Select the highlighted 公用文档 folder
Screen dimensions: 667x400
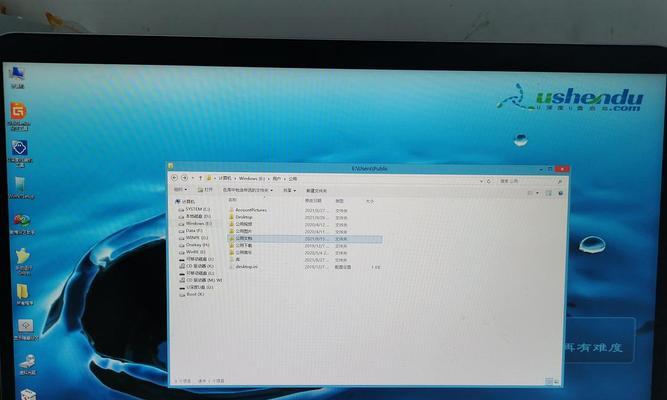pos(305,239)
